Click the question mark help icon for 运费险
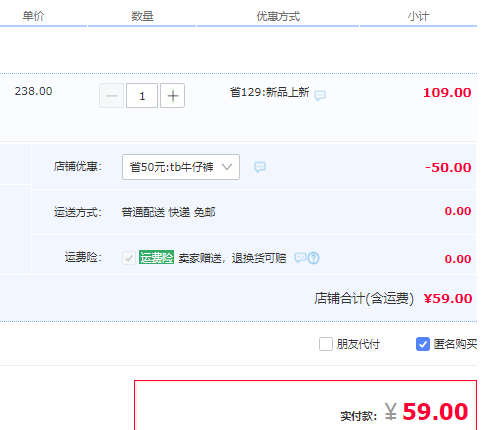The width and height of the screenshot is (487, 430). pos(313,258)
